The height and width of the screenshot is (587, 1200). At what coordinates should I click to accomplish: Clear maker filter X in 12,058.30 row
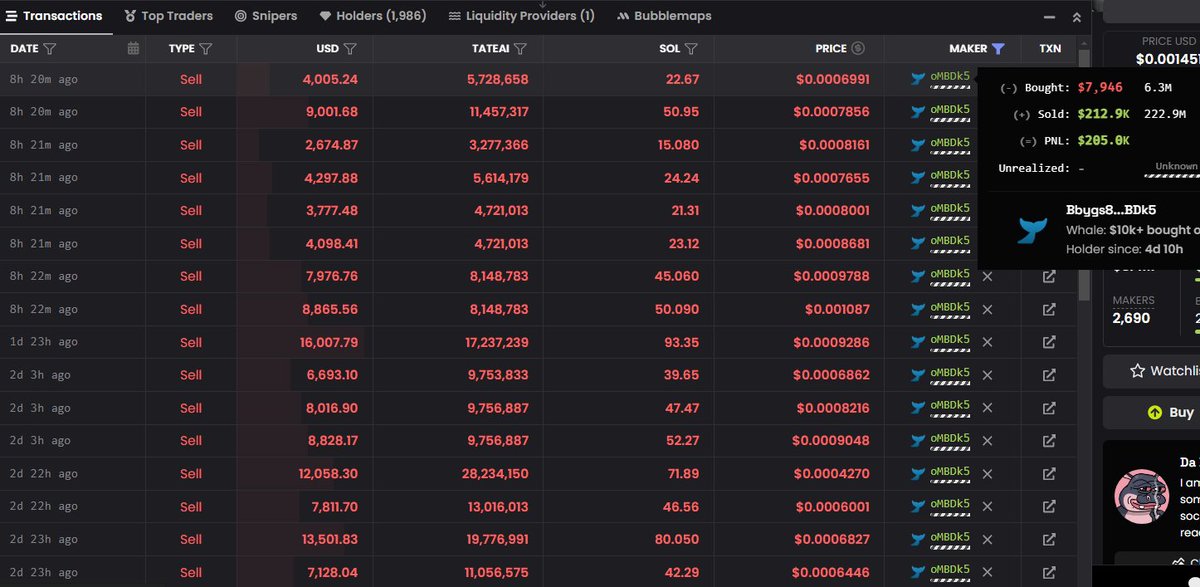click(x=987, y=474)
